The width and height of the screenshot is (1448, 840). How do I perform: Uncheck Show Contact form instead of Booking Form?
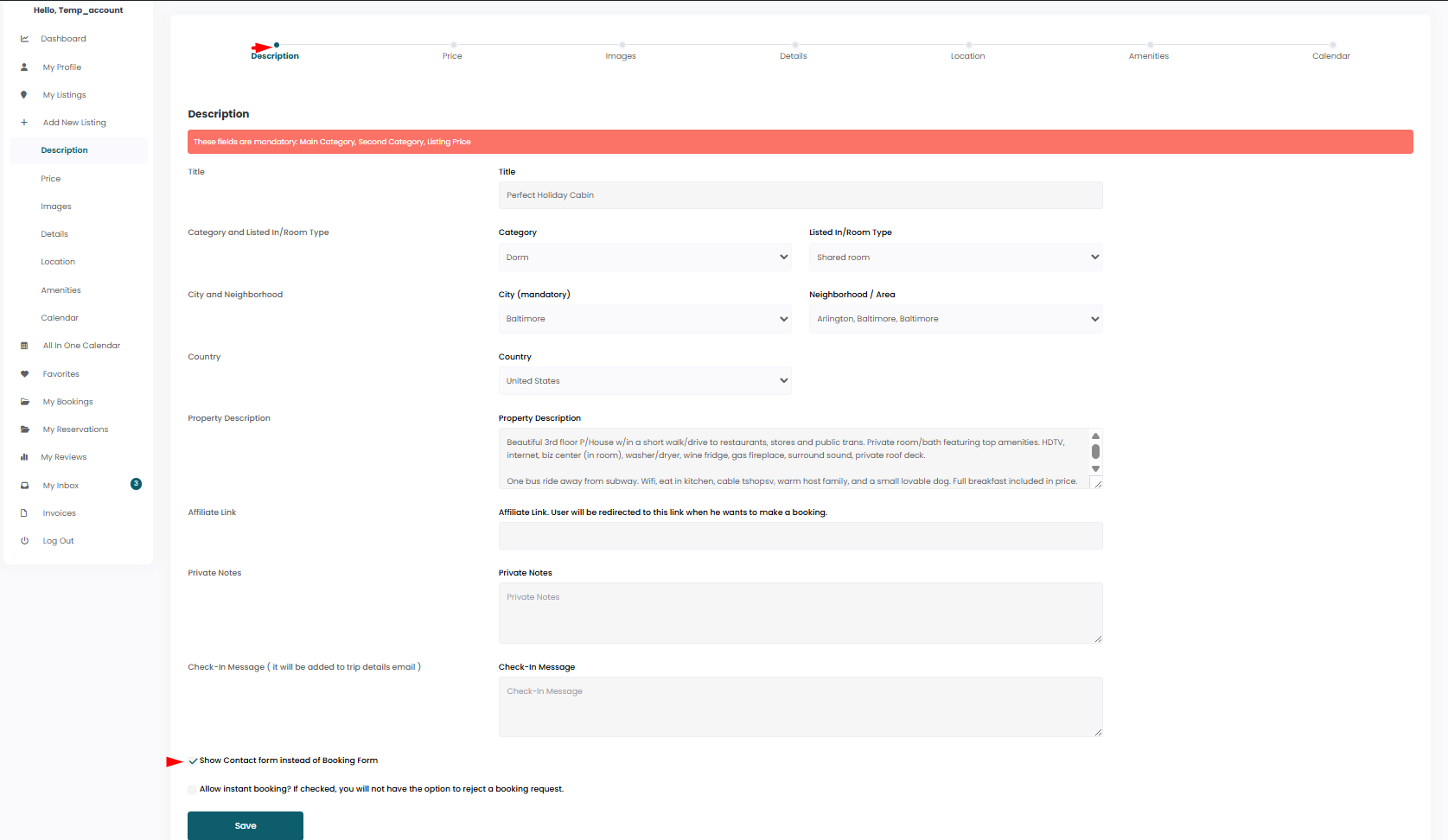click(x=193, y=761)
